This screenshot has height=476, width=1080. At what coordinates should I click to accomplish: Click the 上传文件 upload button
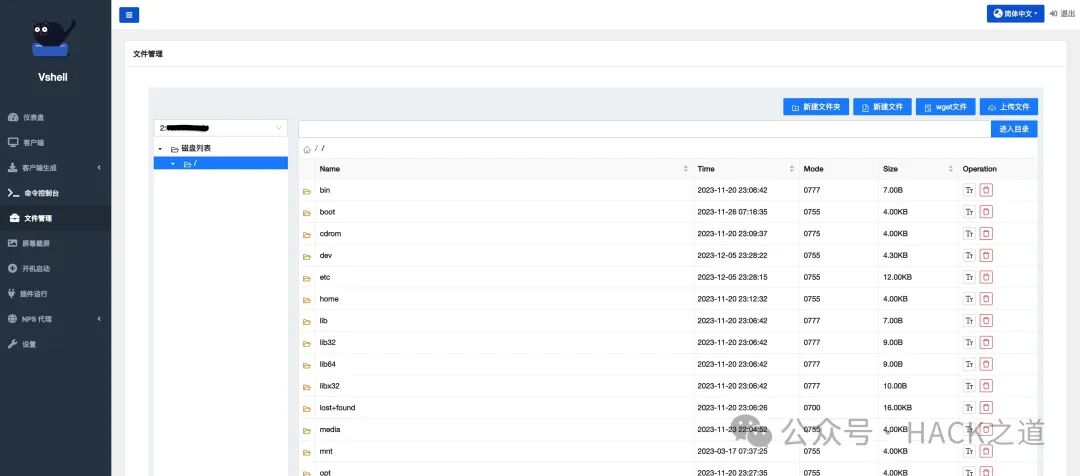1008,107
